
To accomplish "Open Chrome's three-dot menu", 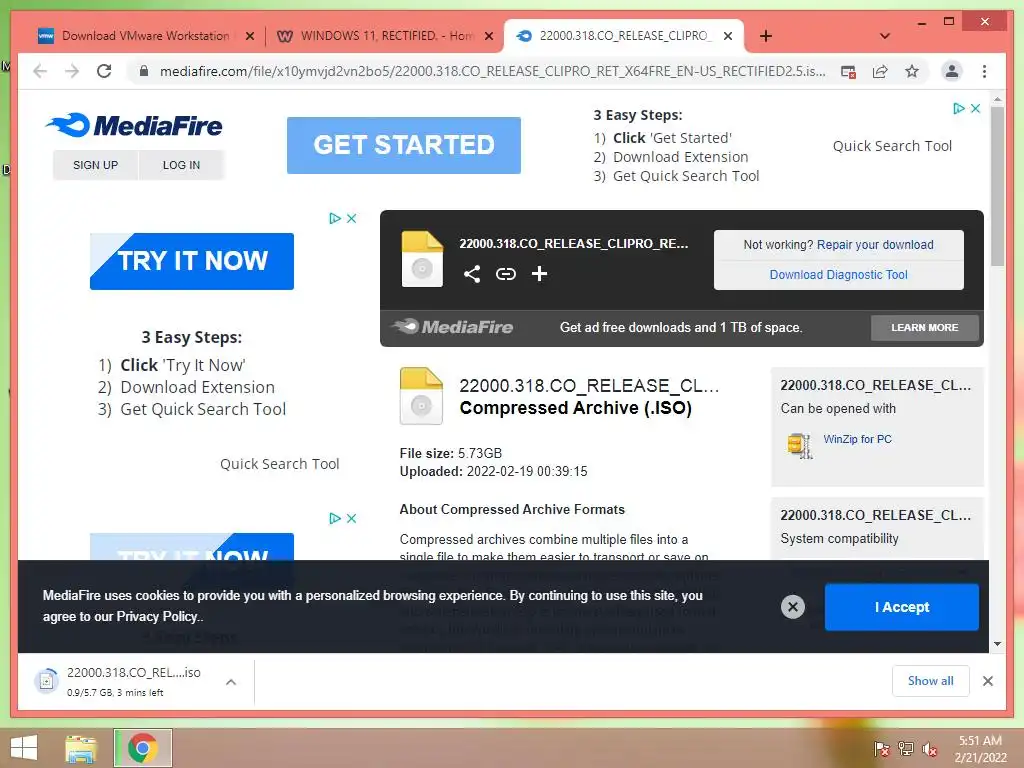I will tap(984, 71).
